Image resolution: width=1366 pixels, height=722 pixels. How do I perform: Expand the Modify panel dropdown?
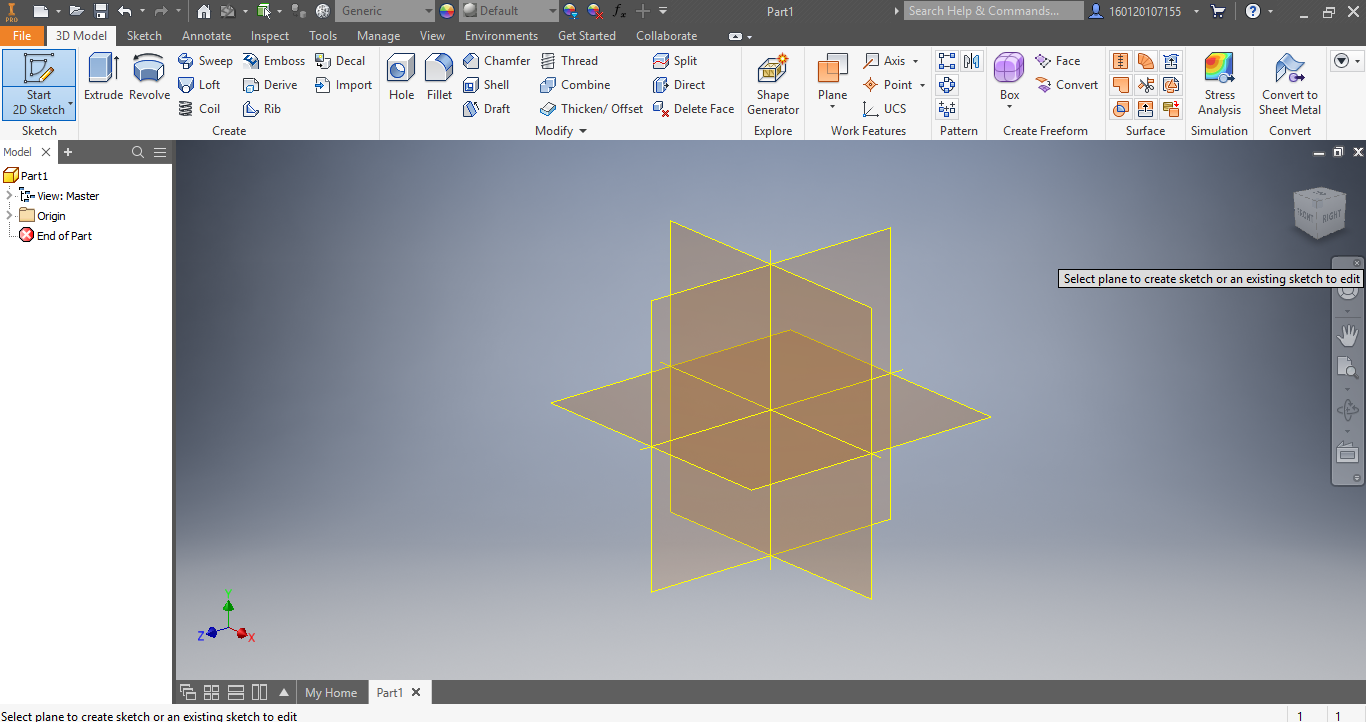tap(583, 131)
